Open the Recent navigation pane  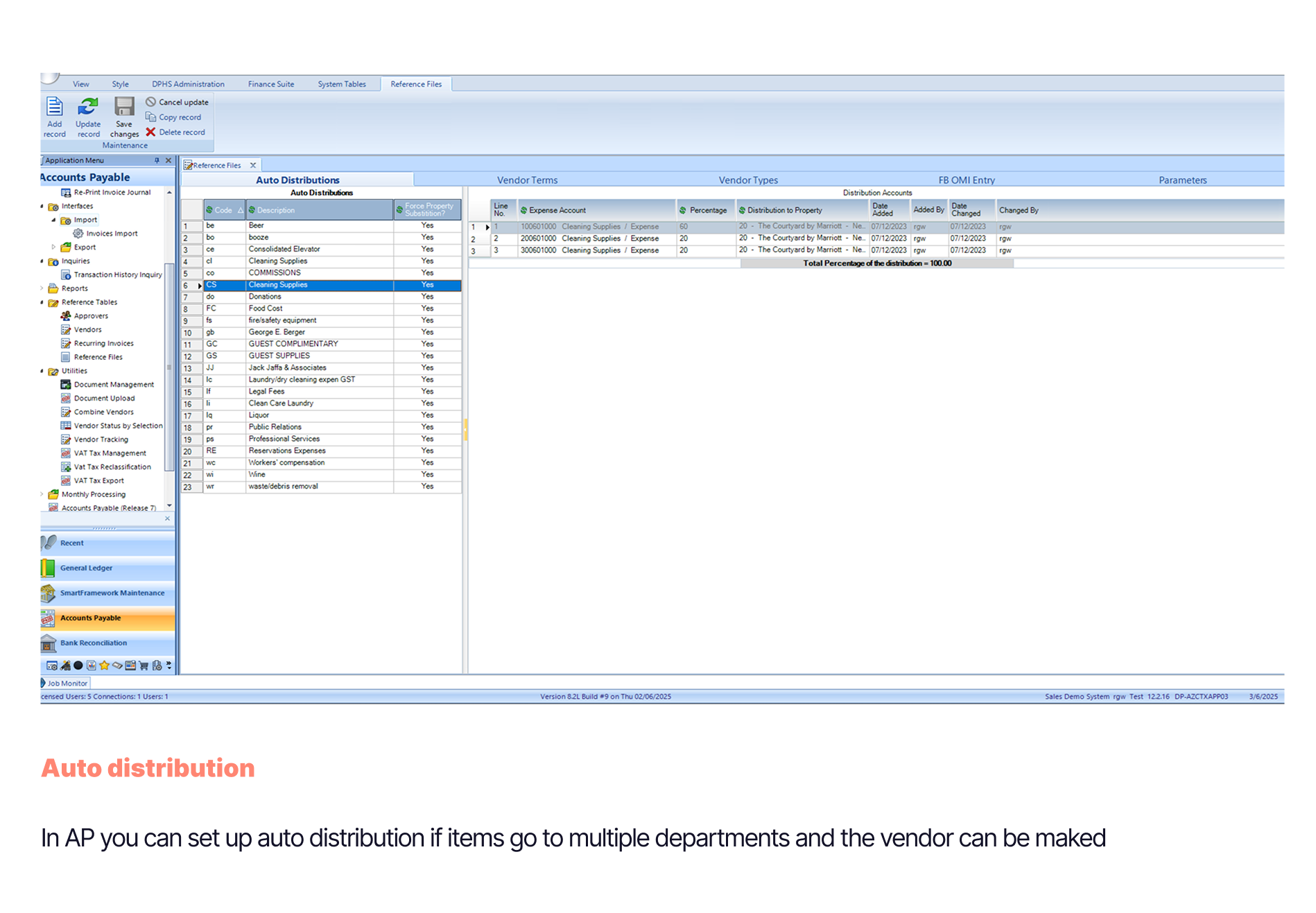(107, 543)
